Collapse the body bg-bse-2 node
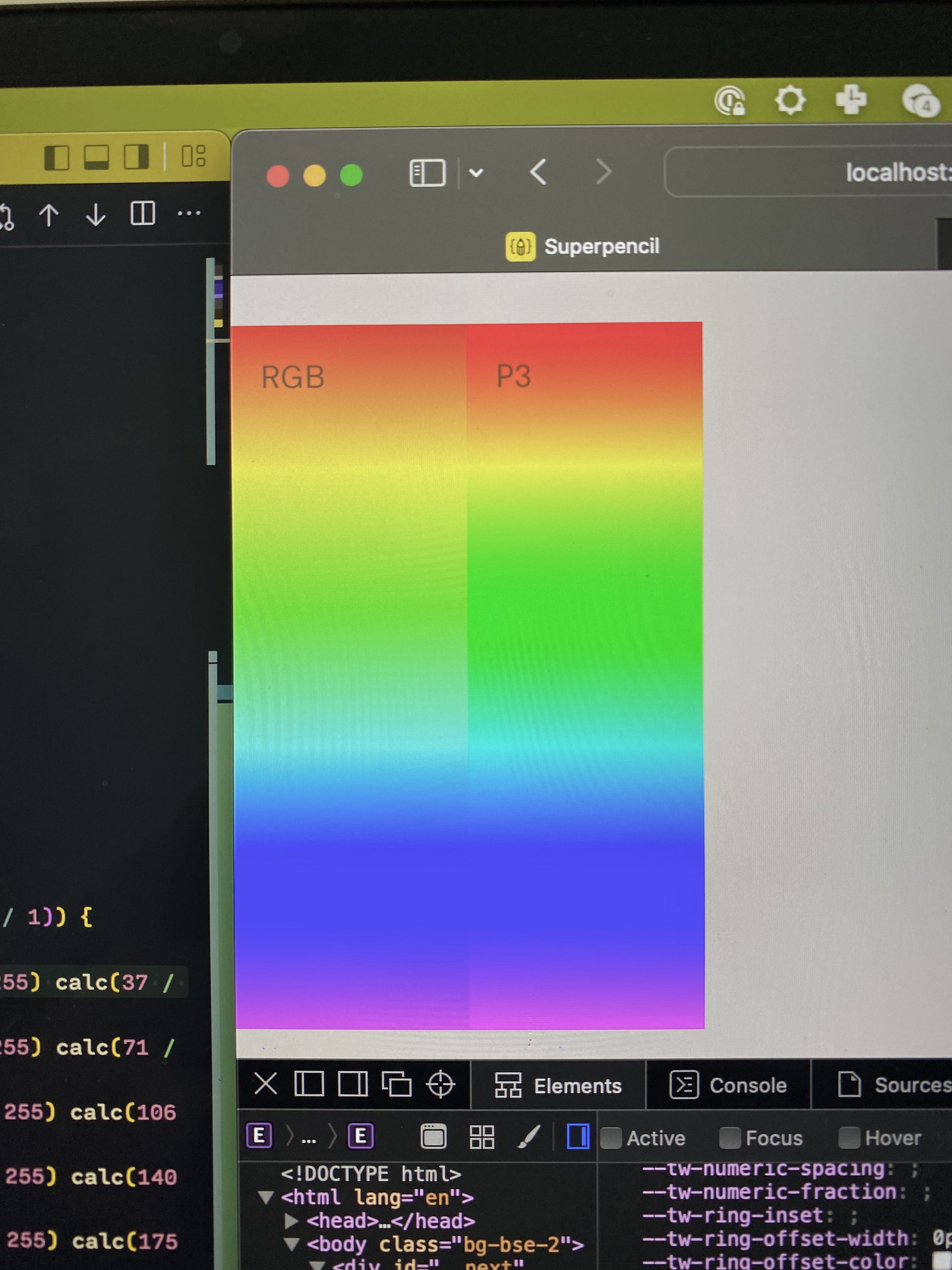The height and width of the screenshot is (1270, 952). [292, 1245]
